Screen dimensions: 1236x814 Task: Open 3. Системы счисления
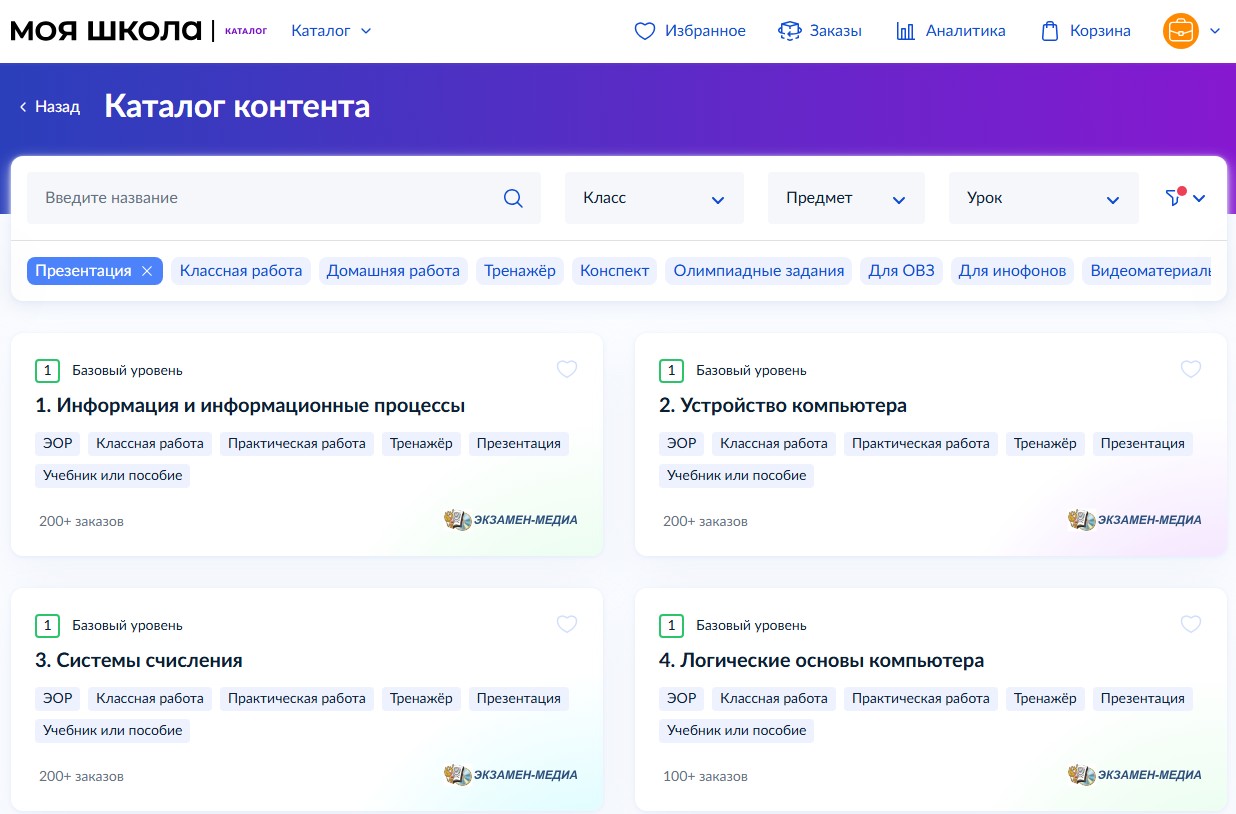(x=139, y=661)
